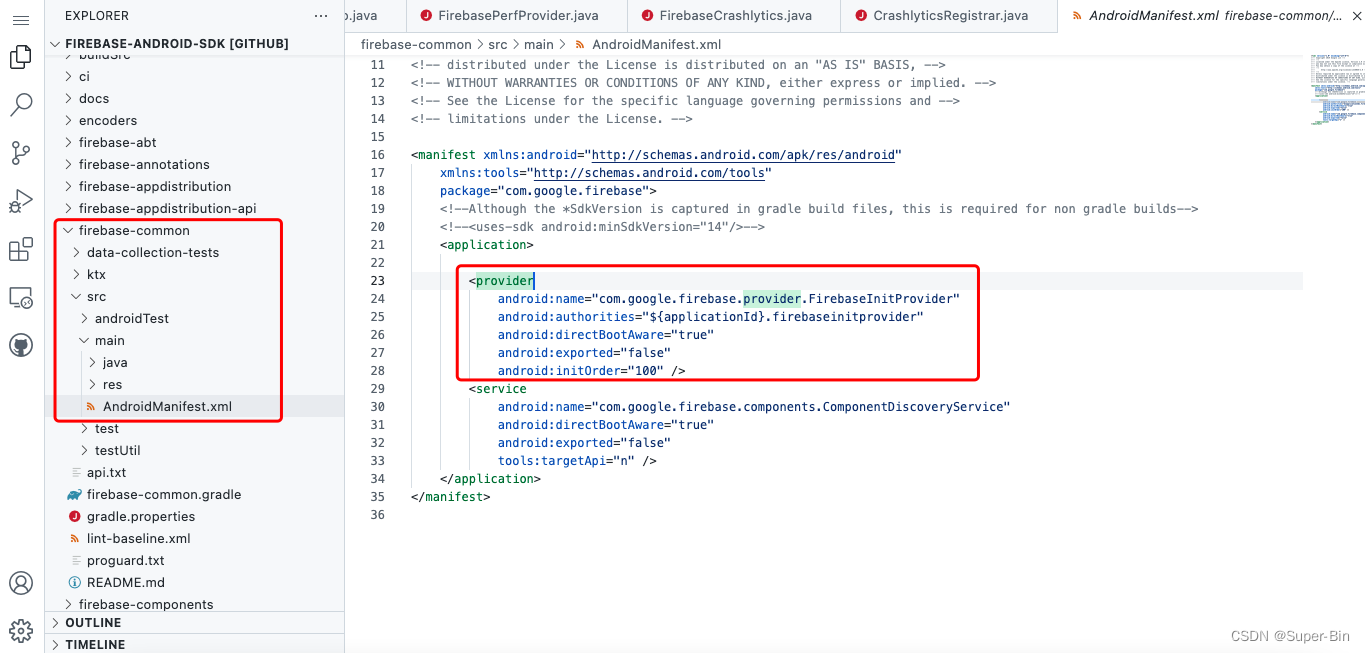1365x653 pixels.
Task: Collapse the src folder
Action: tap(195, 296)
